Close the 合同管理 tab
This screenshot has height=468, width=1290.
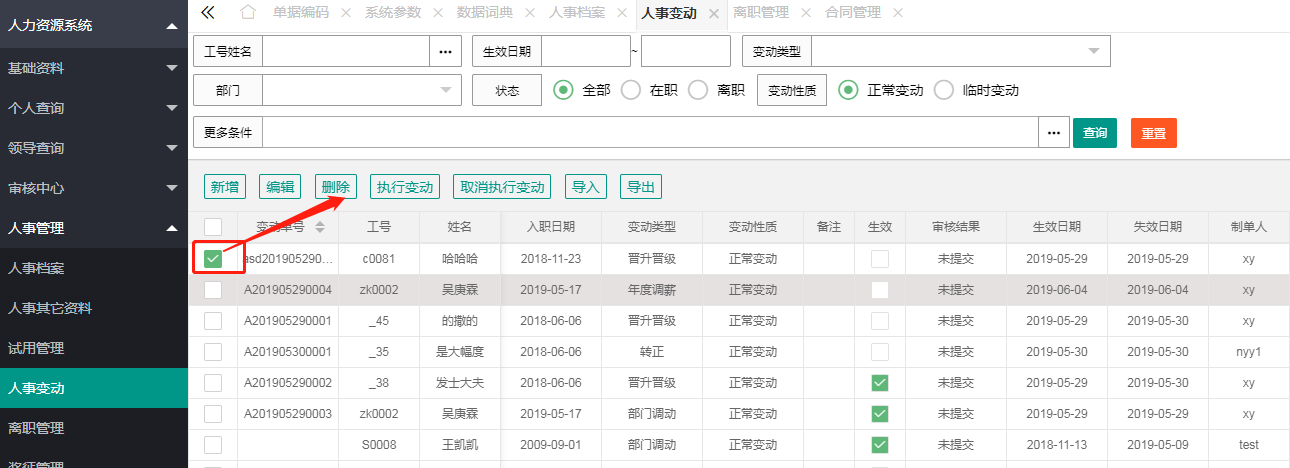[x=897, y=13]
